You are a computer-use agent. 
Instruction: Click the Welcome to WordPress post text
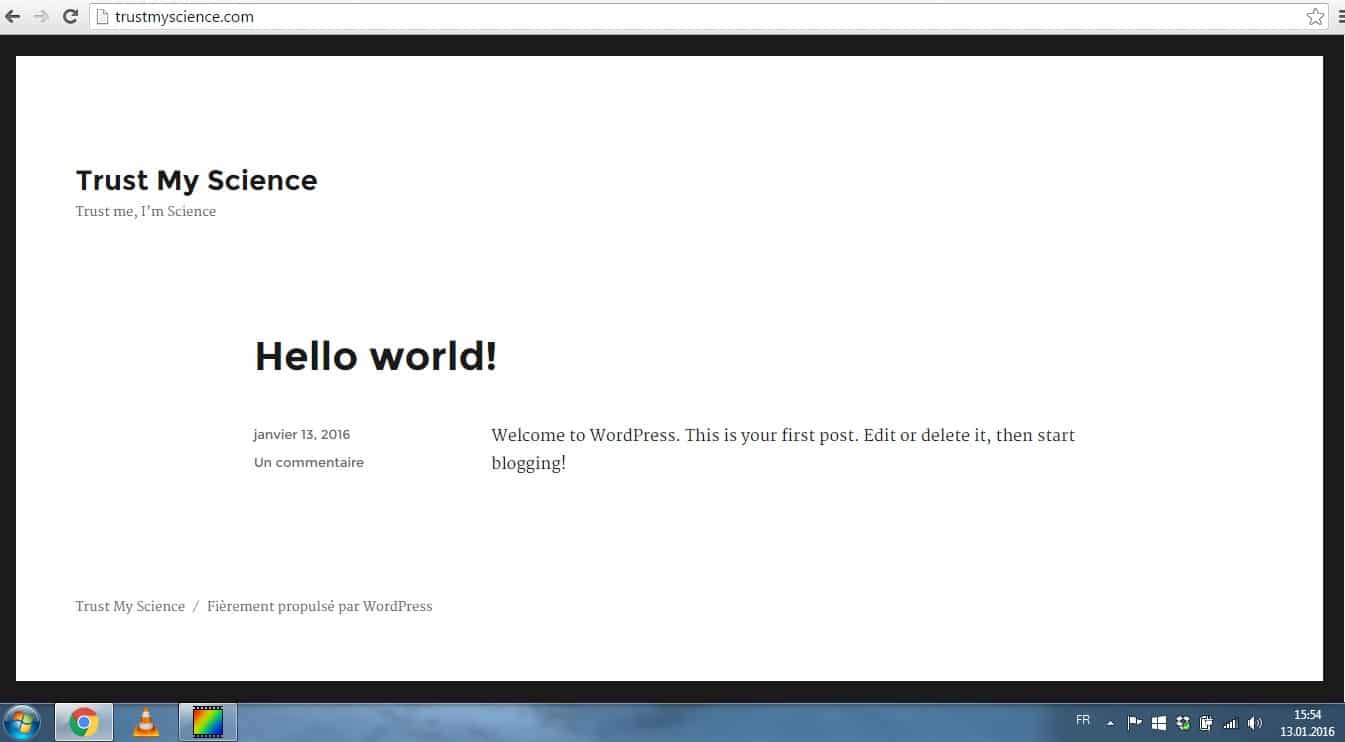coord(783,449)
